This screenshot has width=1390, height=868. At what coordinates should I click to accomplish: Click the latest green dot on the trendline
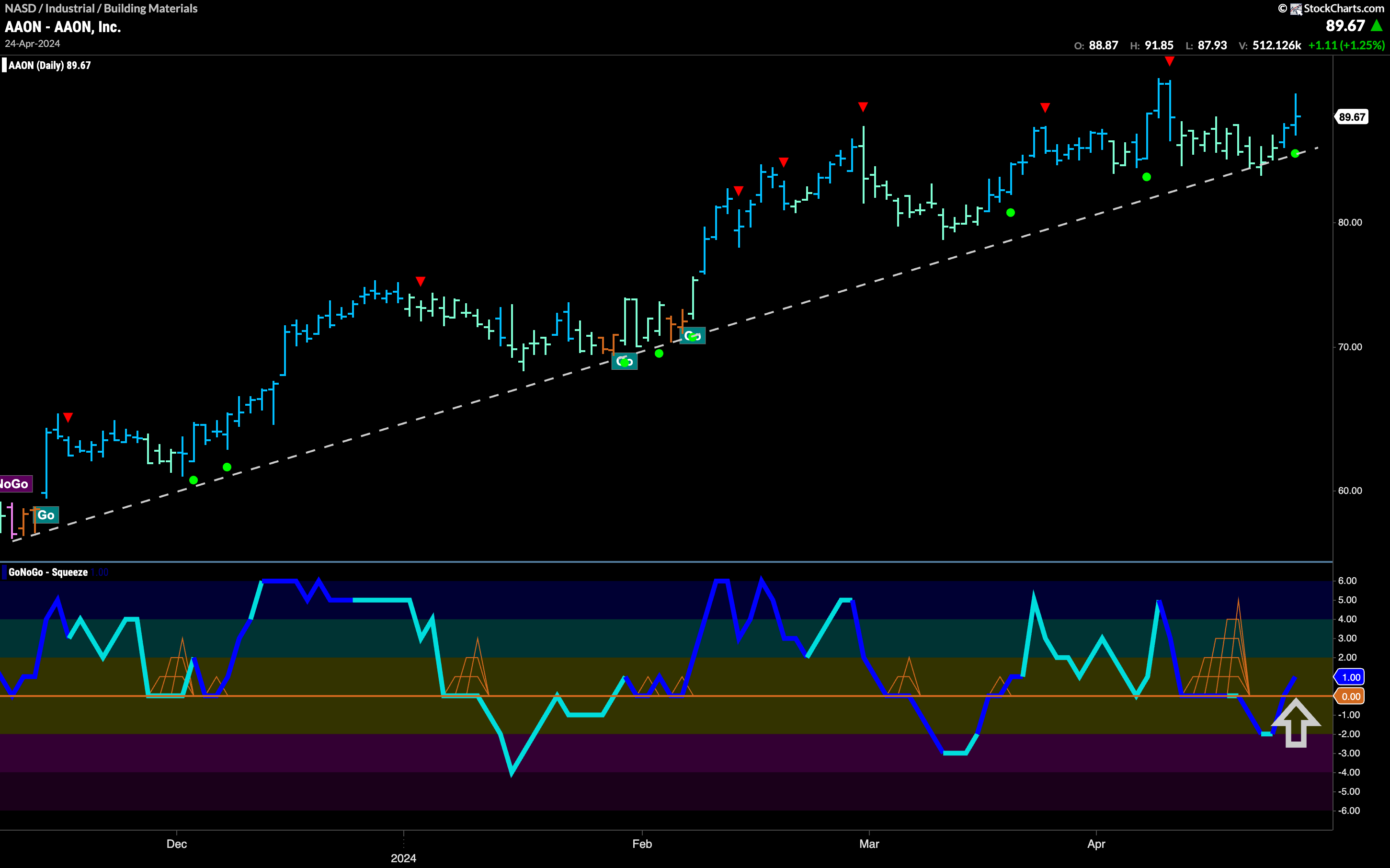pos(1295,153)
